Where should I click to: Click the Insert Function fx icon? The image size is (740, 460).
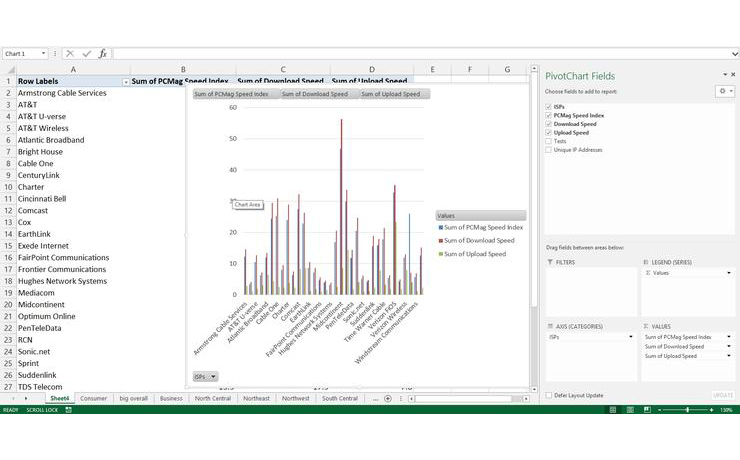102,54
